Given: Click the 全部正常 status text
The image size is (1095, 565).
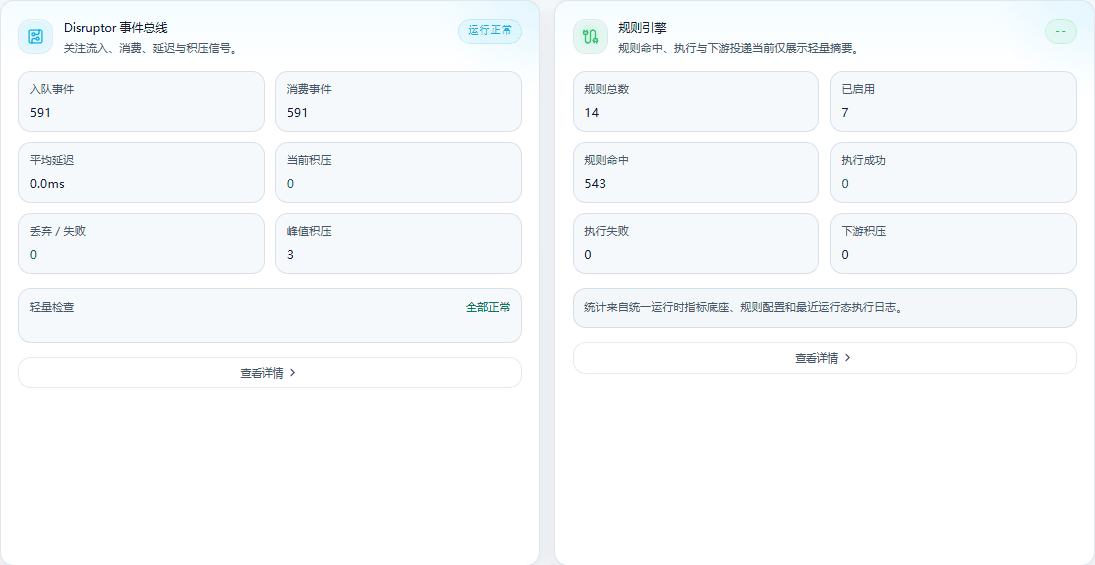Looking at the screenshot, I should point(488,307).
